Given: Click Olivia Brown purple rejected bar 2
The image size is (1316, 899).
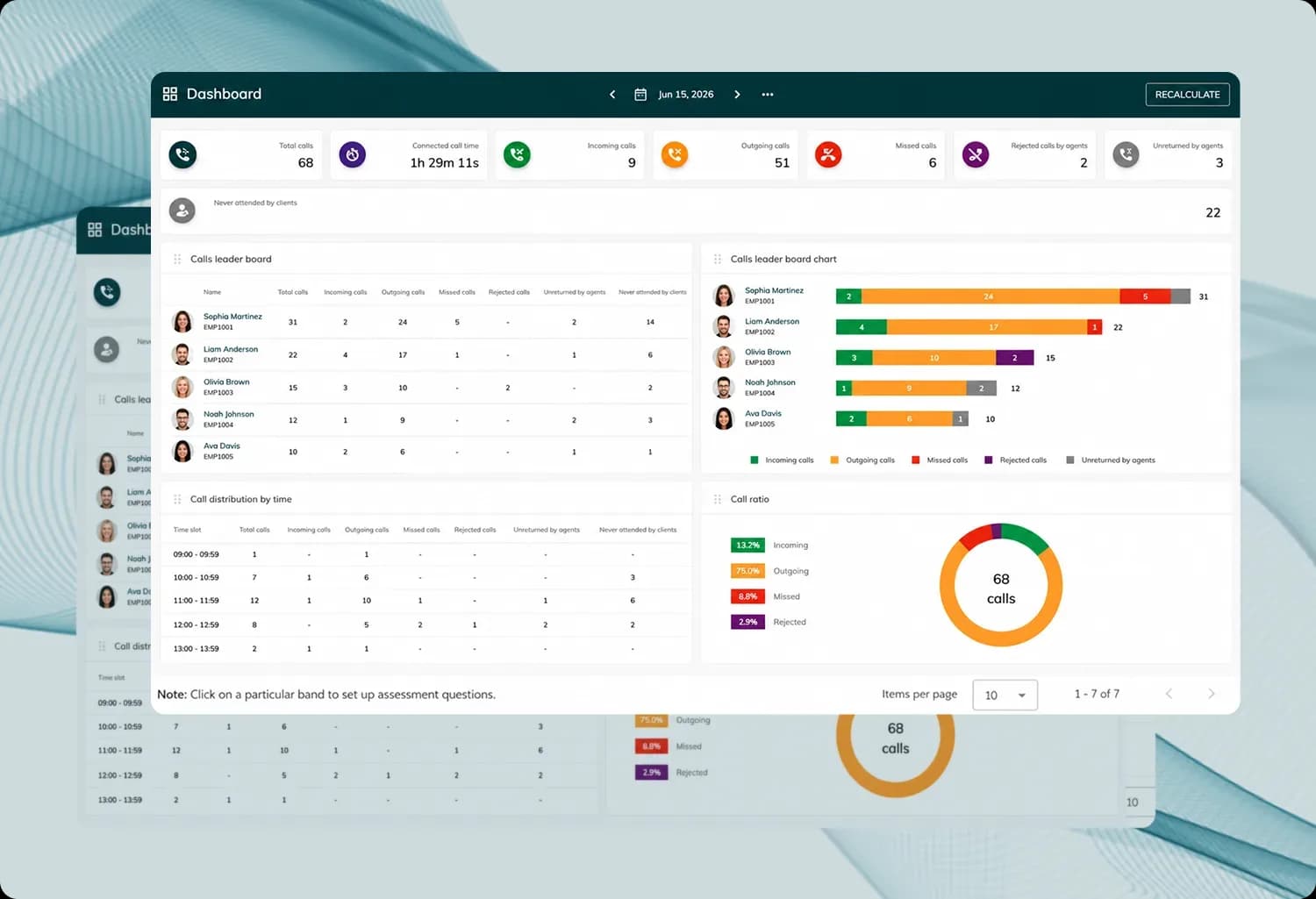Looking at the screenshot, I should (x=1015, y=358).
